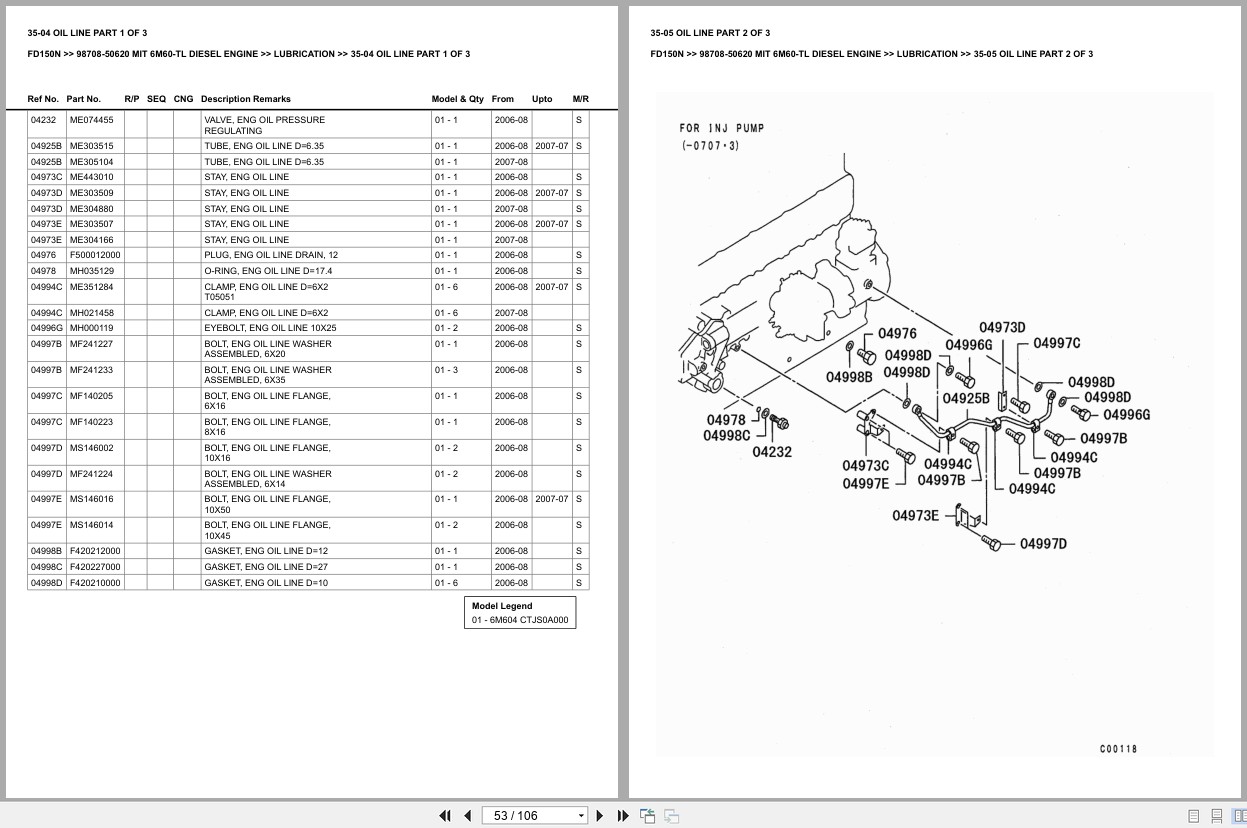Click label 04976 in the diagram

pyautogui.click(x=897, y=334)
